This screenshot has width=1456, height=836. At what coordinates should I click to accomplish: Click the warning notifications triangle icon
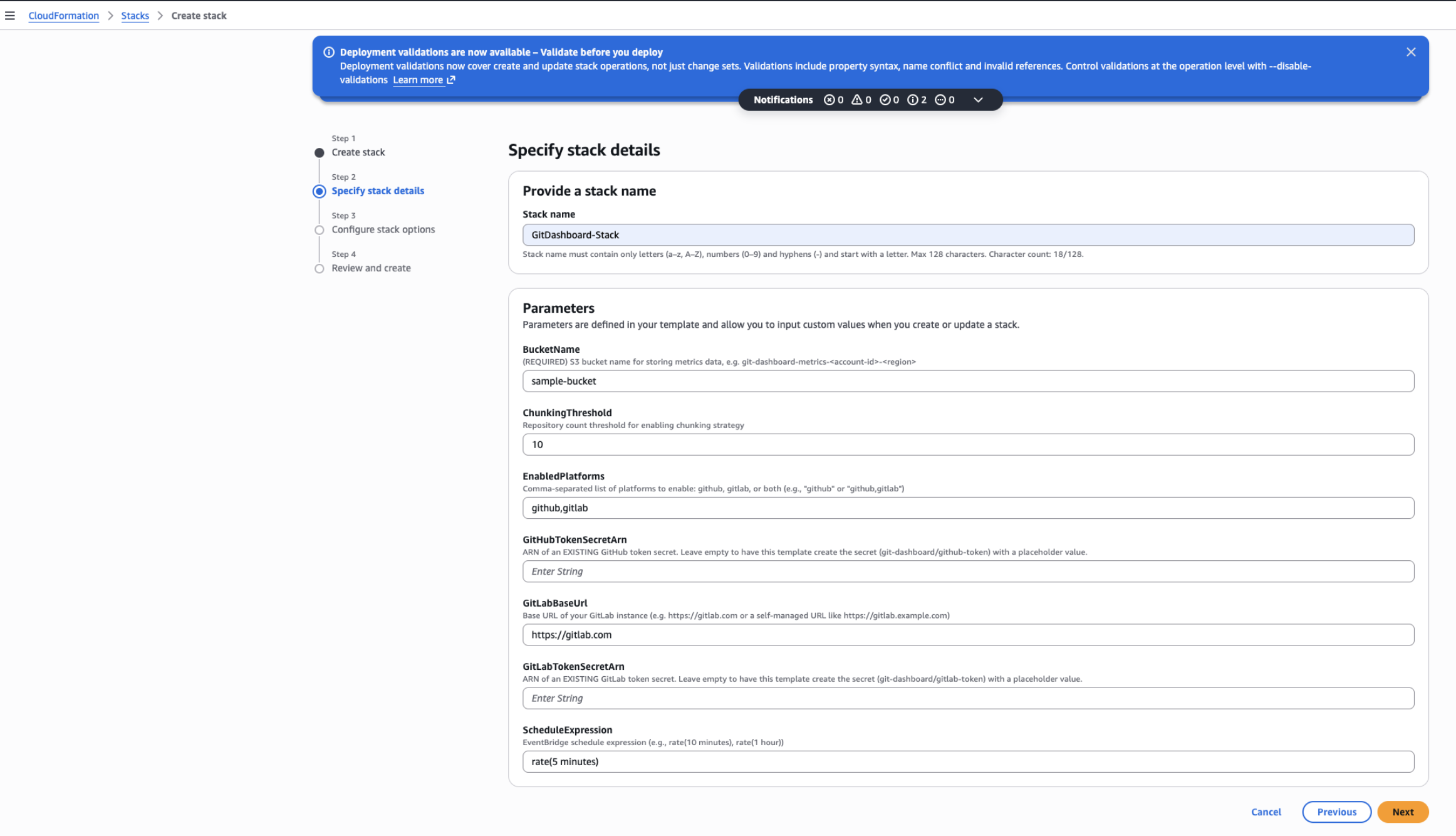click(x=856, y=100)
